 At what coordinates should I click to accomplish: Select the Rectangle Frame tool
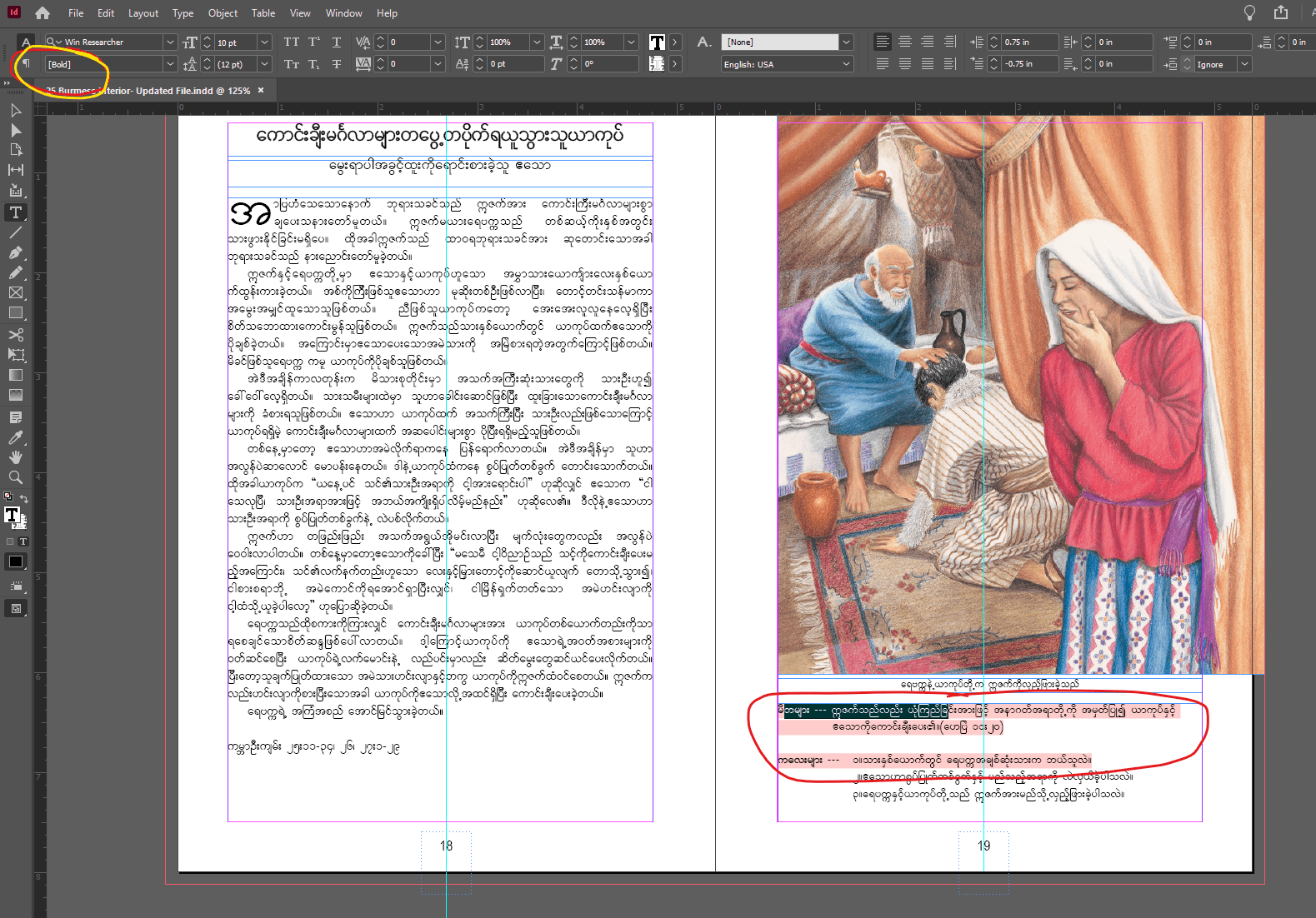(x=16, y=292)
